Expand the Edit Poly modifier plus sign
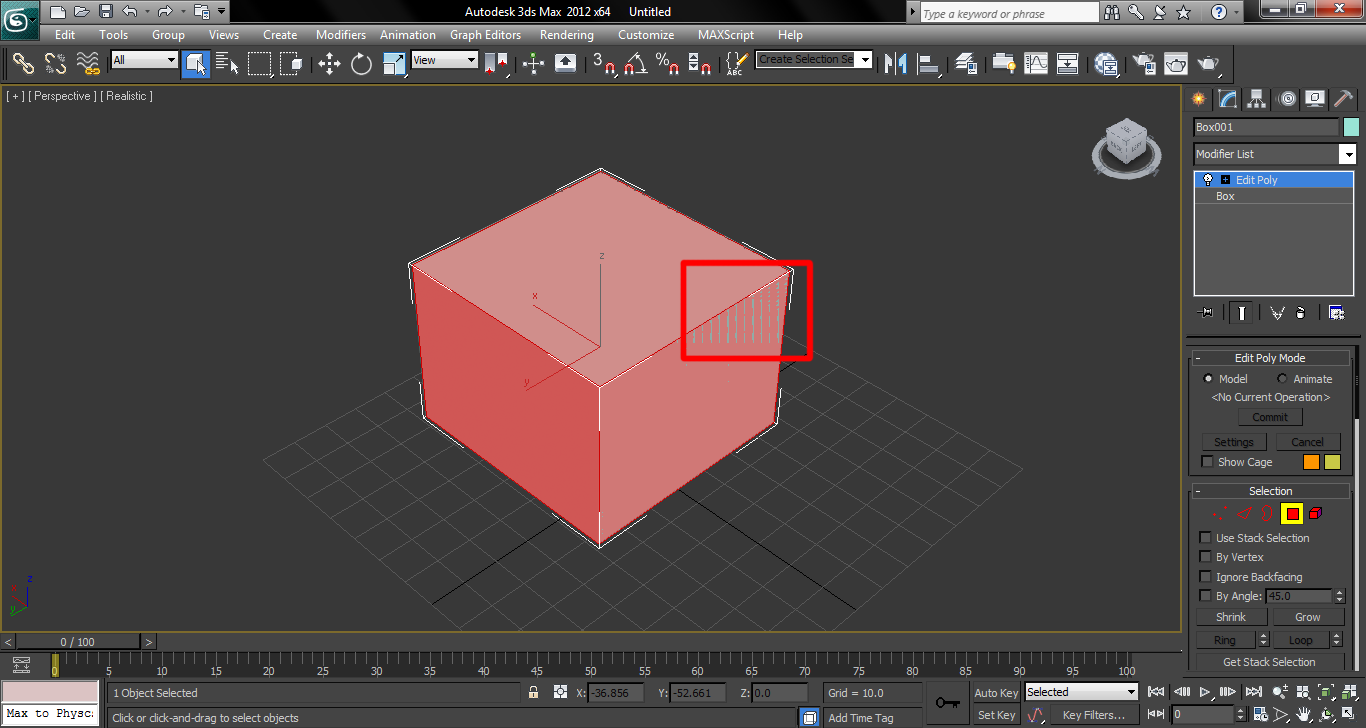This screenshot has height=728, width=1366. pos(1226,180)
